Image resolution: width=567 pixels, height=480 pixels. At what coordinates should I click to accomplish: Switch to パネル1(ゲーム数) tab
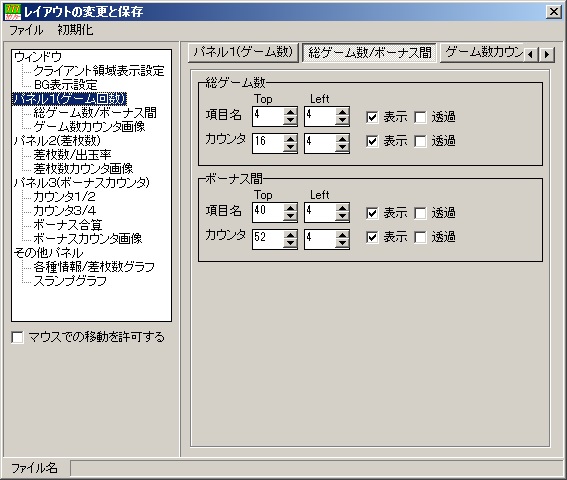243,52
